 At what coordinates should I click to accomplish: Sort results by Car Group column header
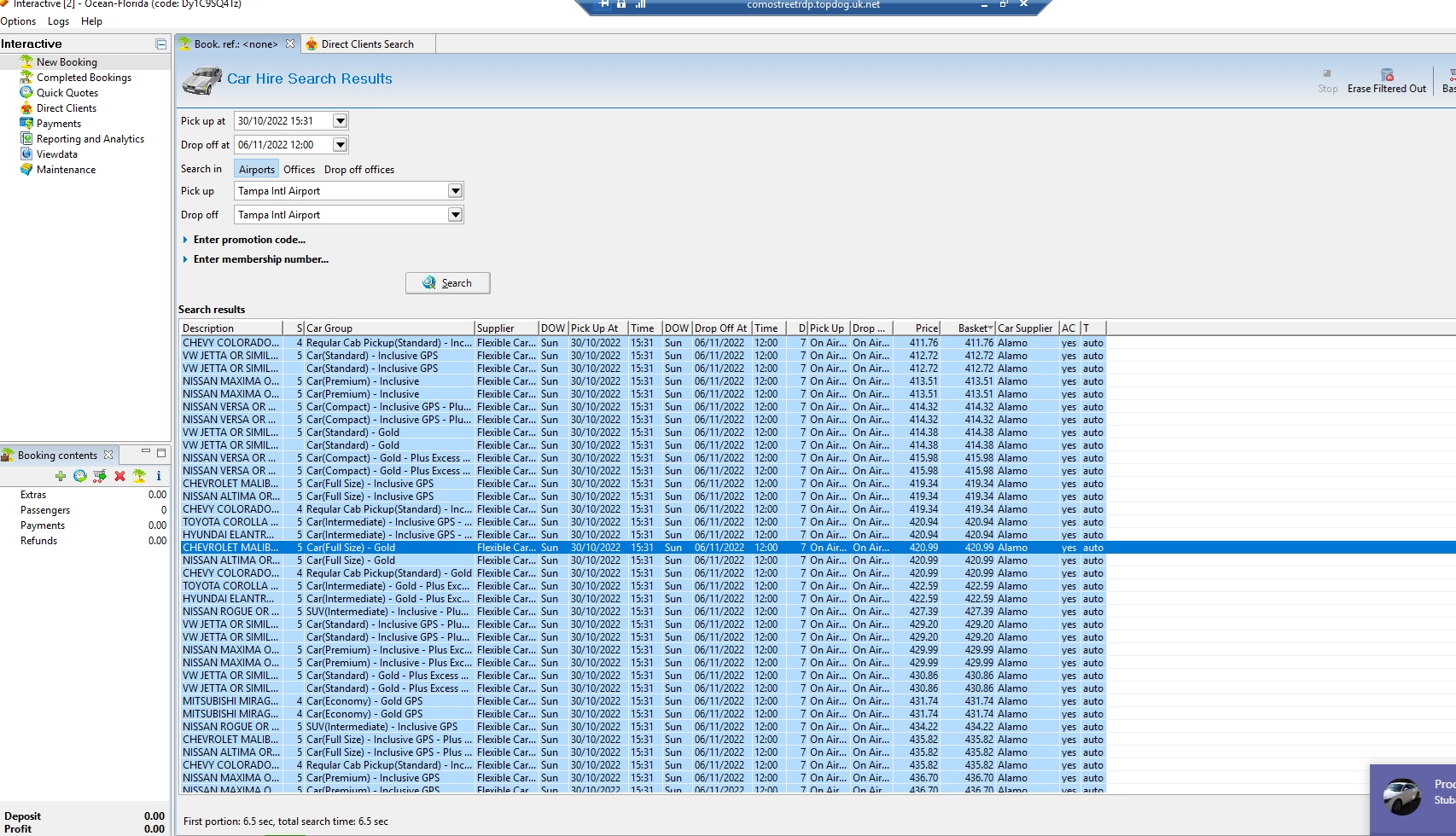point(389,328)
